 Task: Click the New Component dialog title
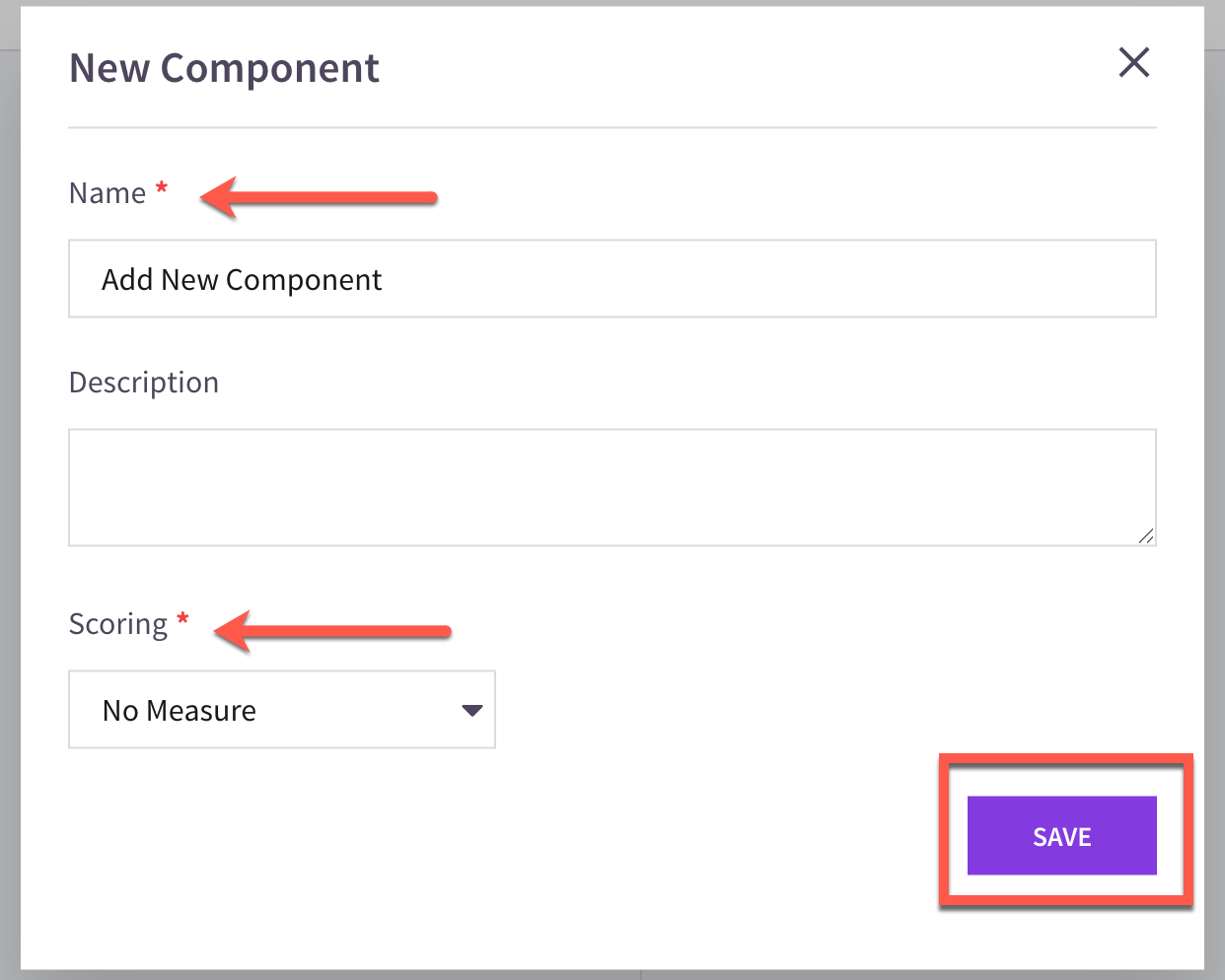click(224, 68)
